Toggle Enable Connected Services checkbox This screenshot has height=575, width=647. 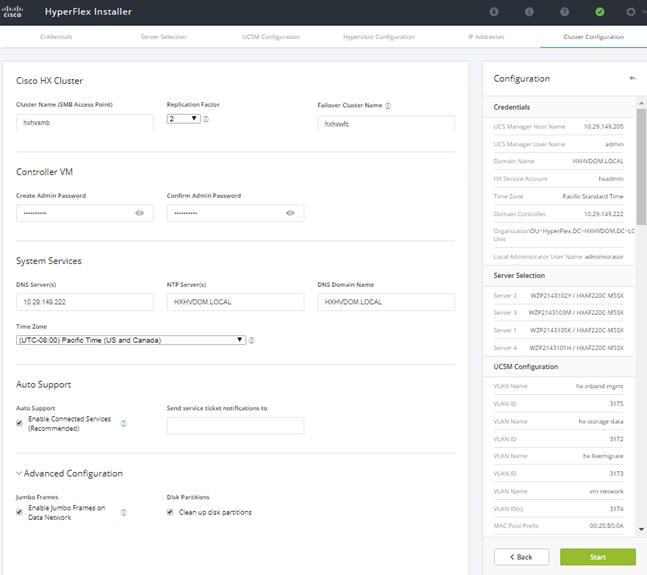[x=19, y=423]
